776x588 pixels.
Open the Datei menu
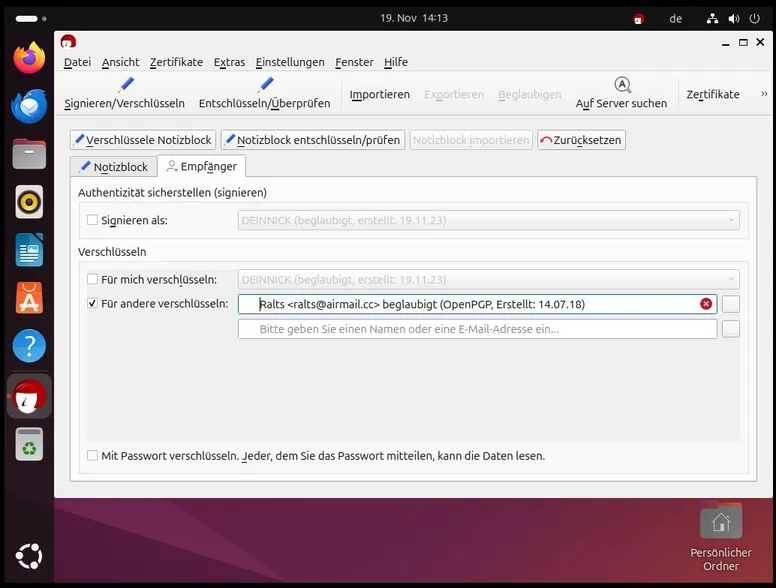(77, 62)
